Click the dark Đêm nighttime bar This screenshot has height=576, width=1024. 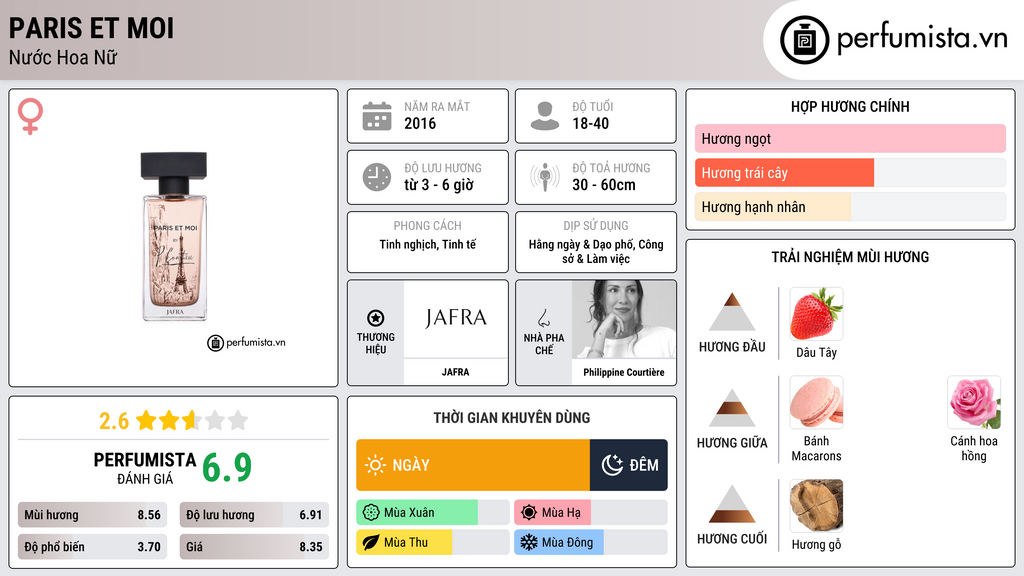pyautogui.click(x=628, y=465)
